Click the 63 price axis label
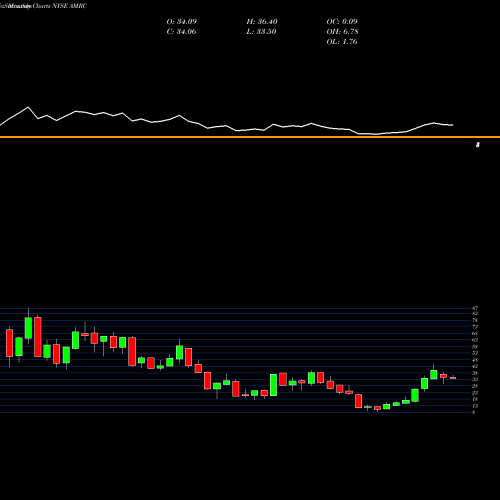This screenshot has height=500, width=500. (x=475, y=340)
